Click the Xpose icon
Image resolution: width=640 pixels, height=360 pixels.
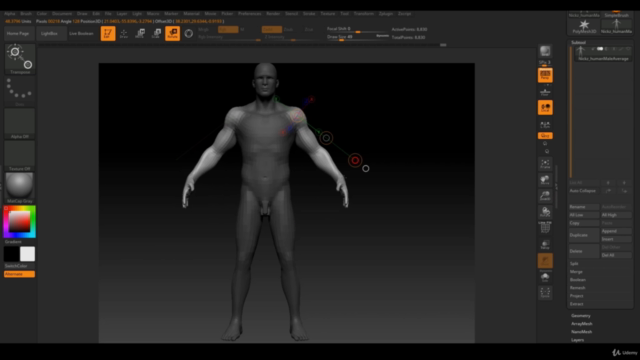(545, 293)
